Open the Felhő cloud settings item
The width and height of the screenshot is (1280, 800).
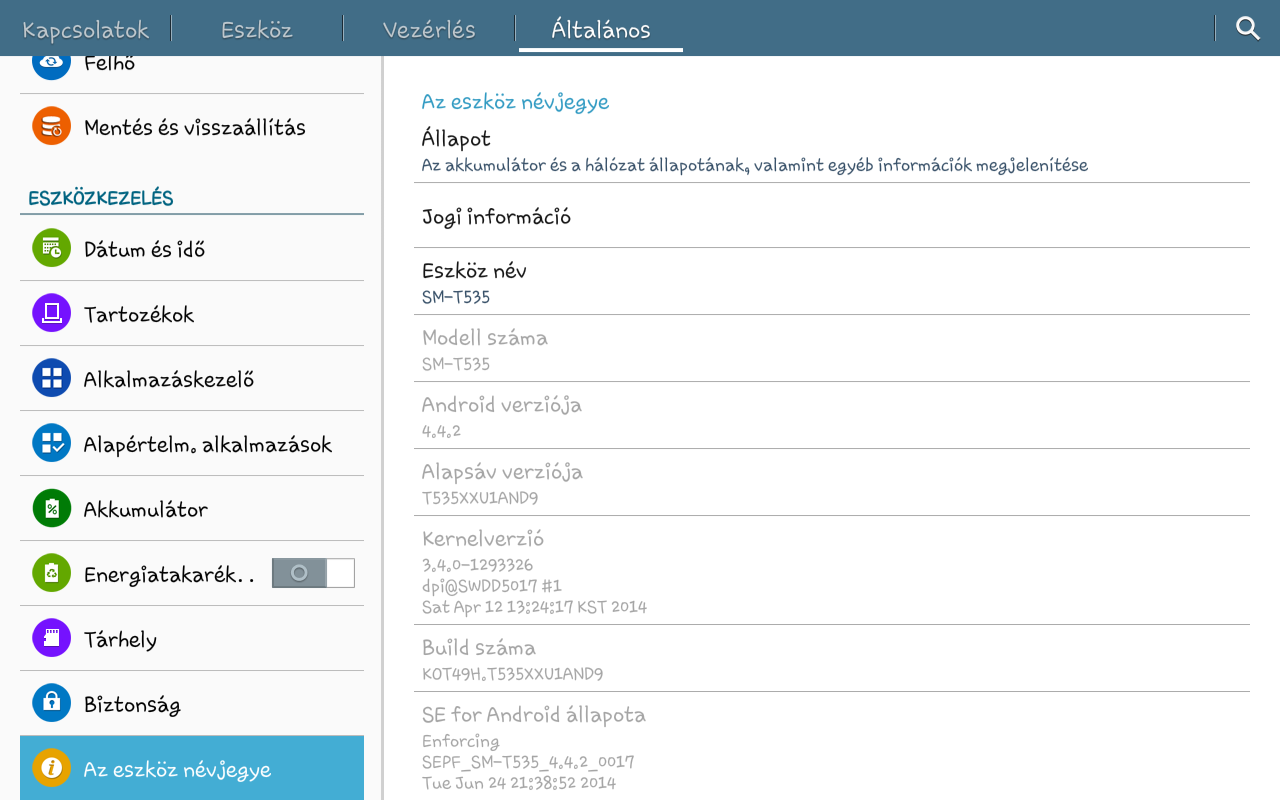(x=192, y=66)
